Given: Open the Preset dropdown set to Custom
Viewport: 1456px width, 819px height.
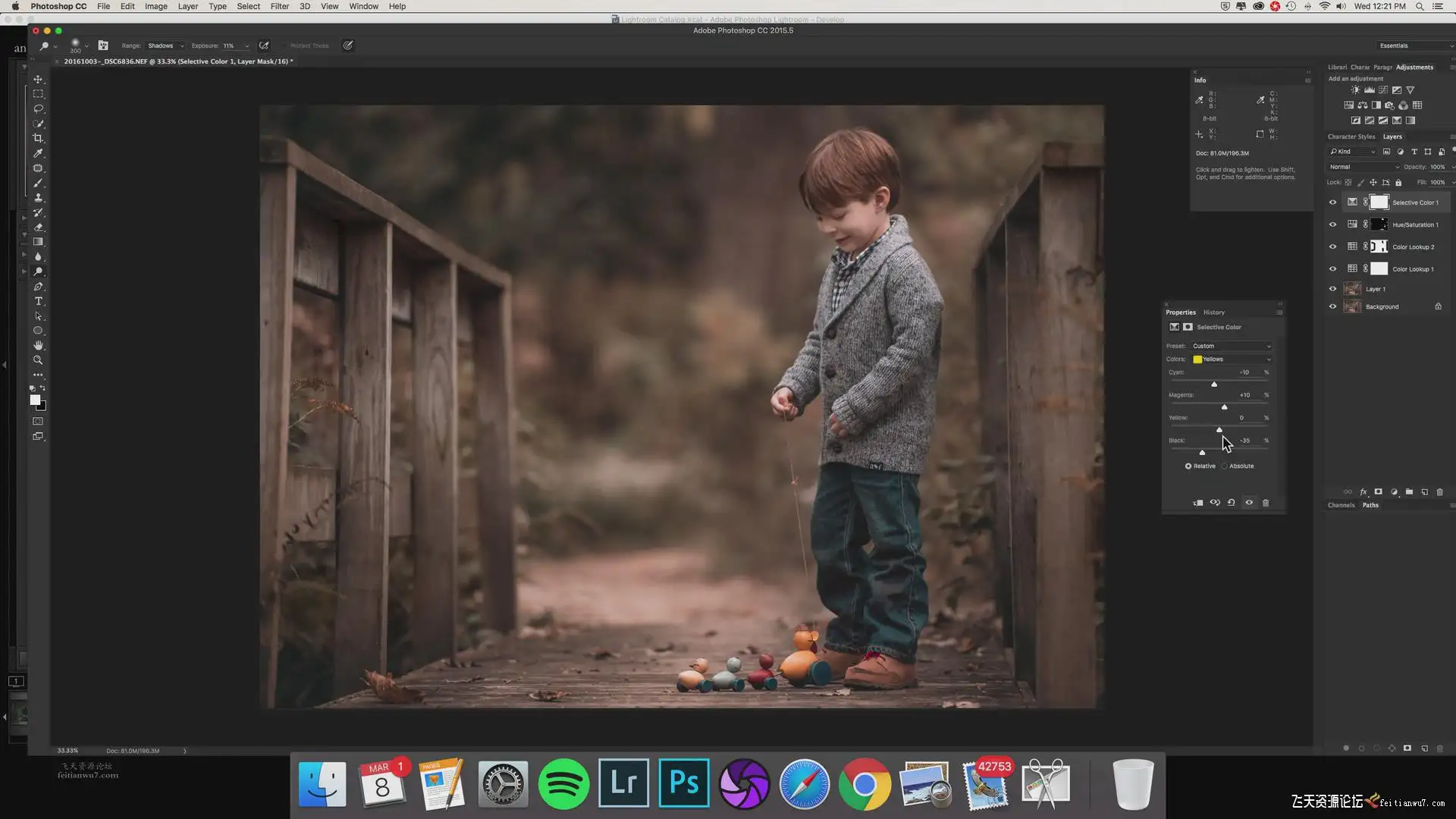Looking at the screenshot, I should pos(1232,346).
